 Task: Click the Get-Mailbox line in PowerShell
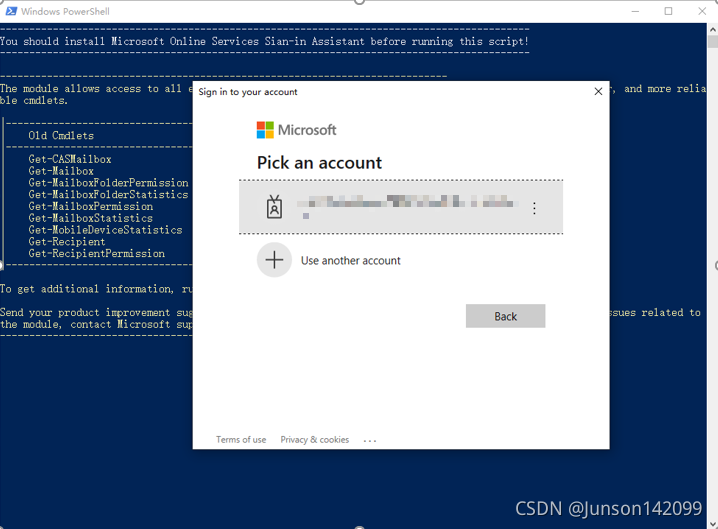click(61, 171)
